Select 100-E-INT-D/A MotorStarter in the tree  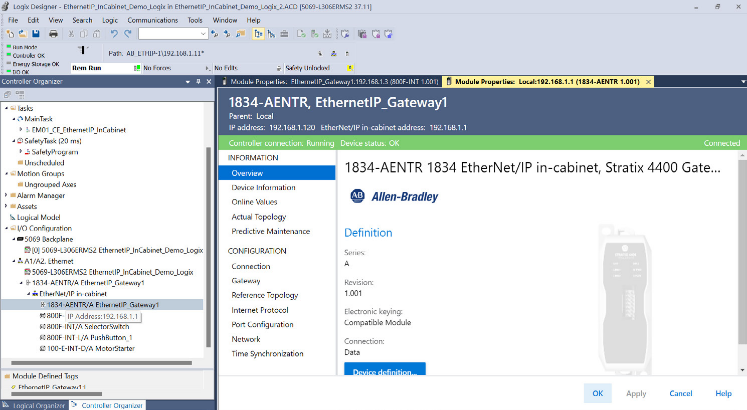pos(91,348)
